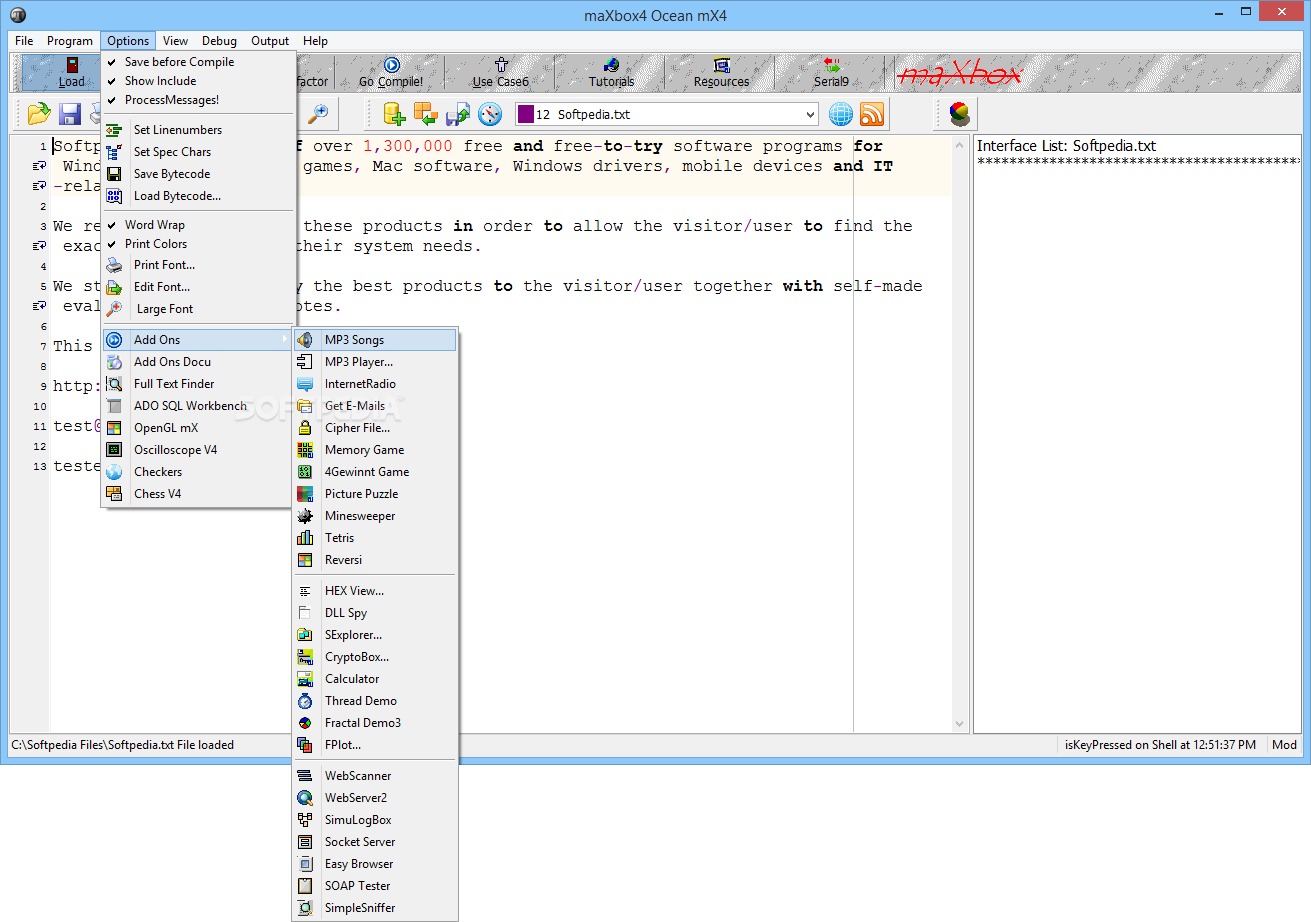Toggle Save before Compile option

click(x=198, y=62)
